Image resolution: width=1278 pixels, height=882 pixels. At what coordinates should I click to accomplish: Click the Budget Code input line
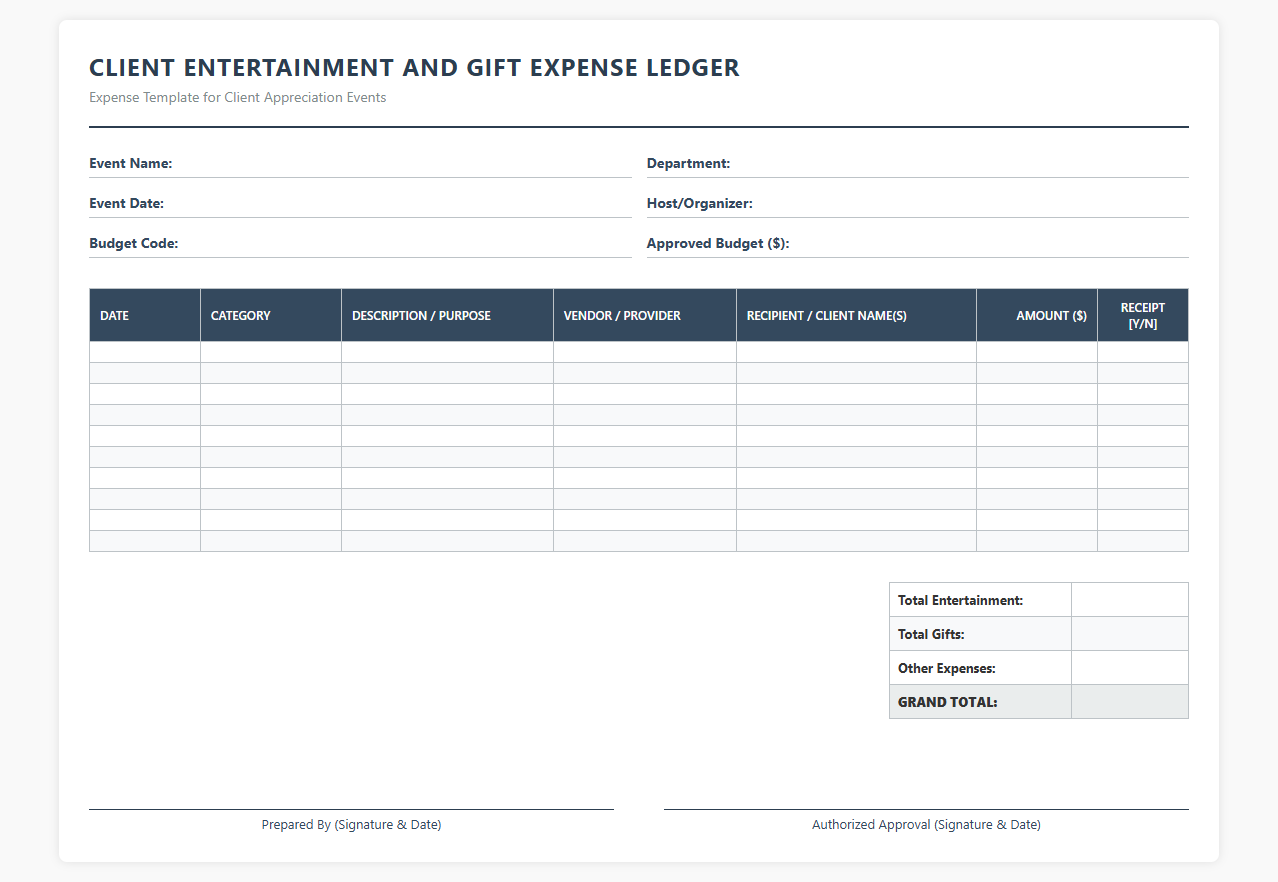click(405, 243)
